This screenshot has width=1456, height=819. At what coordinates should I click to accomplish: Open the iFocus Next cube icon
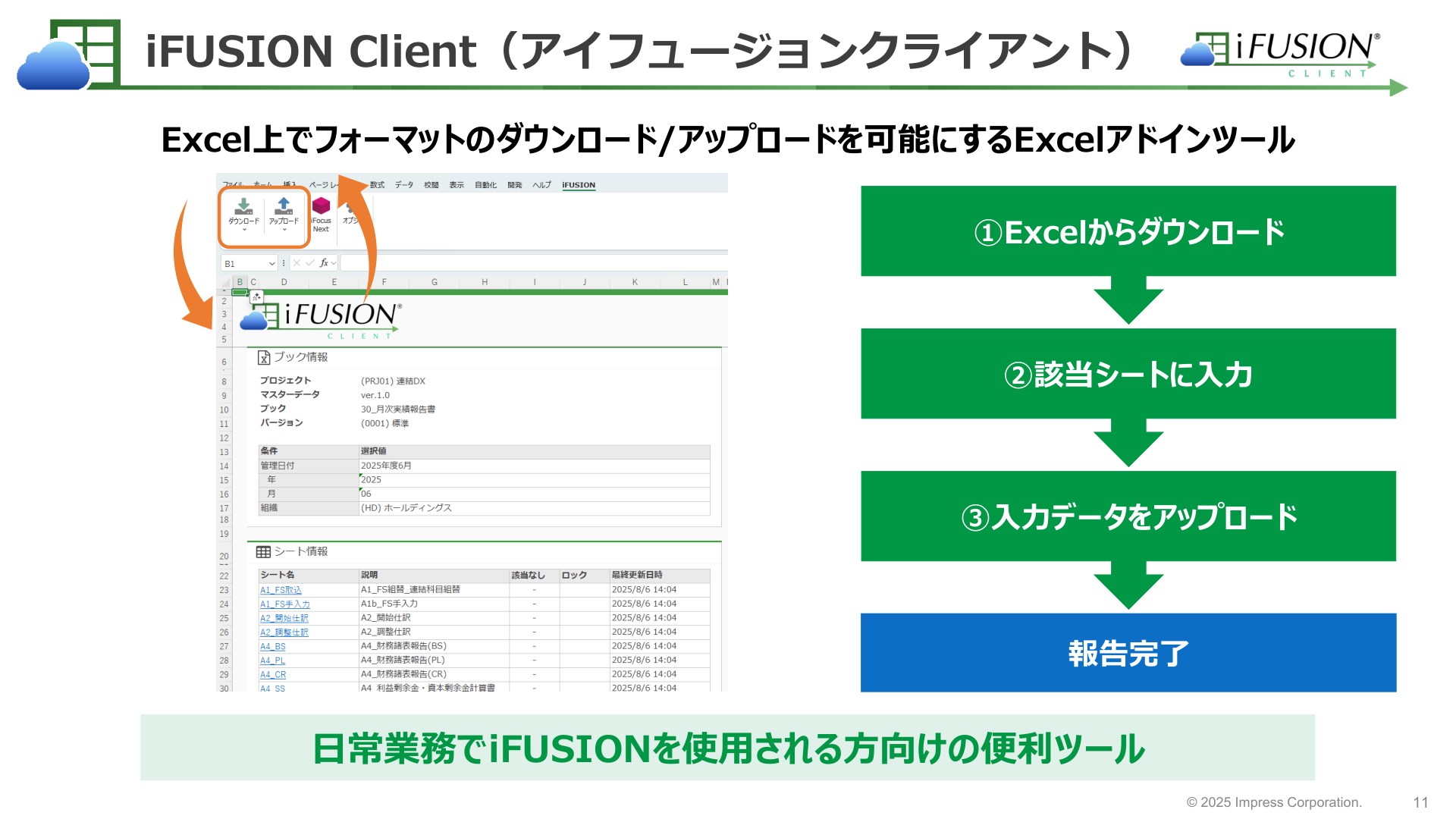point(322,206)
